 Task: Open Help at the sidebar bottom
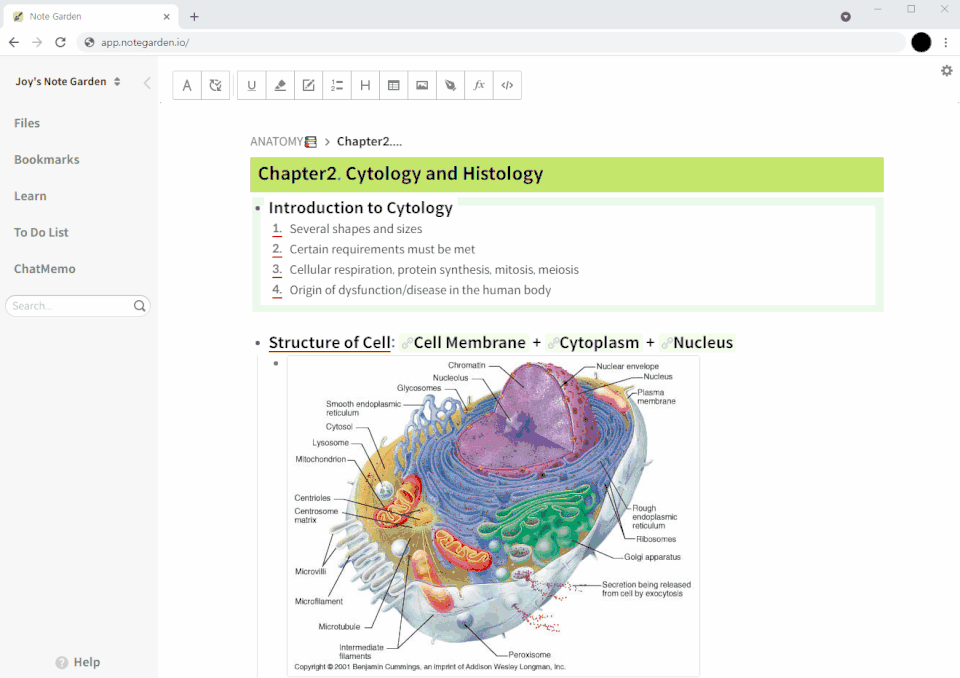pyautogui.click(x=78, y=662)
